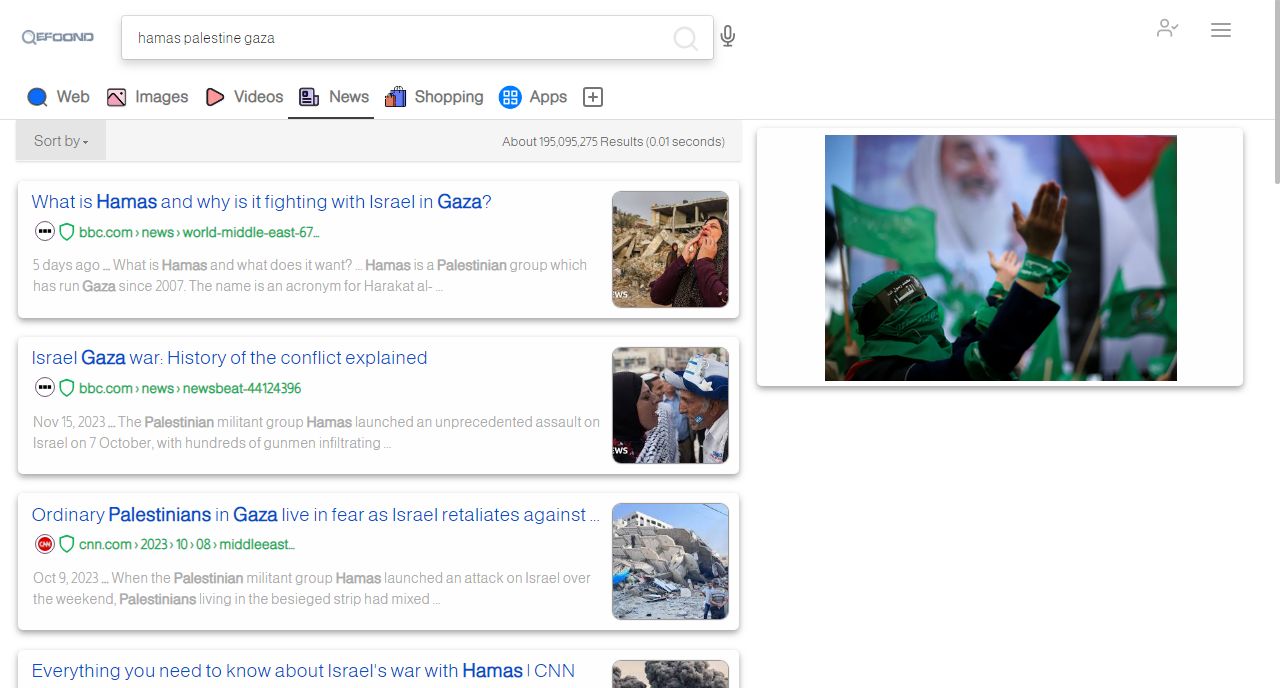The height and width of the screenshot is (688, 1280).
Task: Switch to the Videos tab
Action: pyautogui.click(x=244, y=97)
